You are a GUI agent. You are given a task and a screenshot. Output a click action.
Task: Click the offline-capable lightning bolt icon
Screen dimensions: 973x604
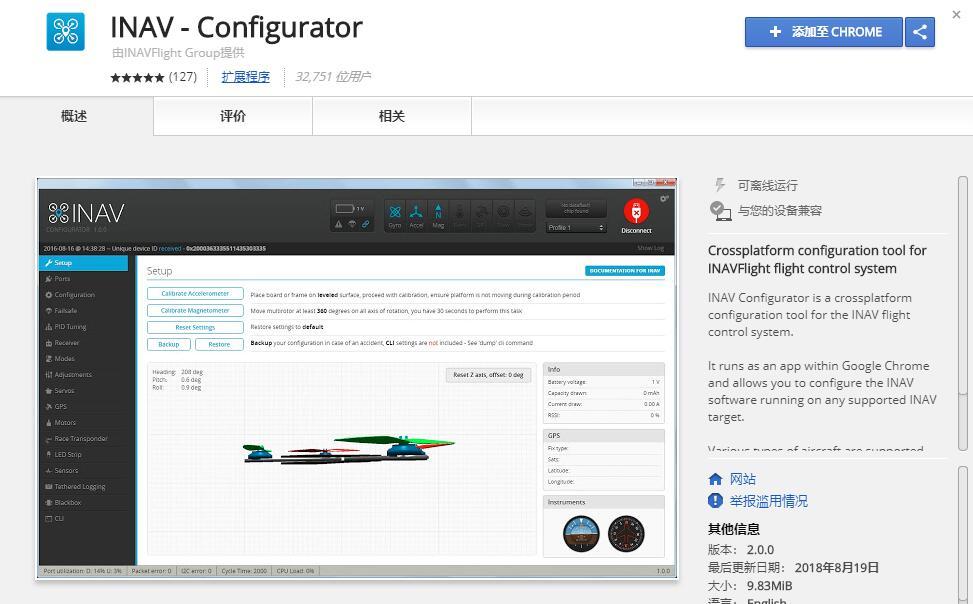tap(719, 185)
